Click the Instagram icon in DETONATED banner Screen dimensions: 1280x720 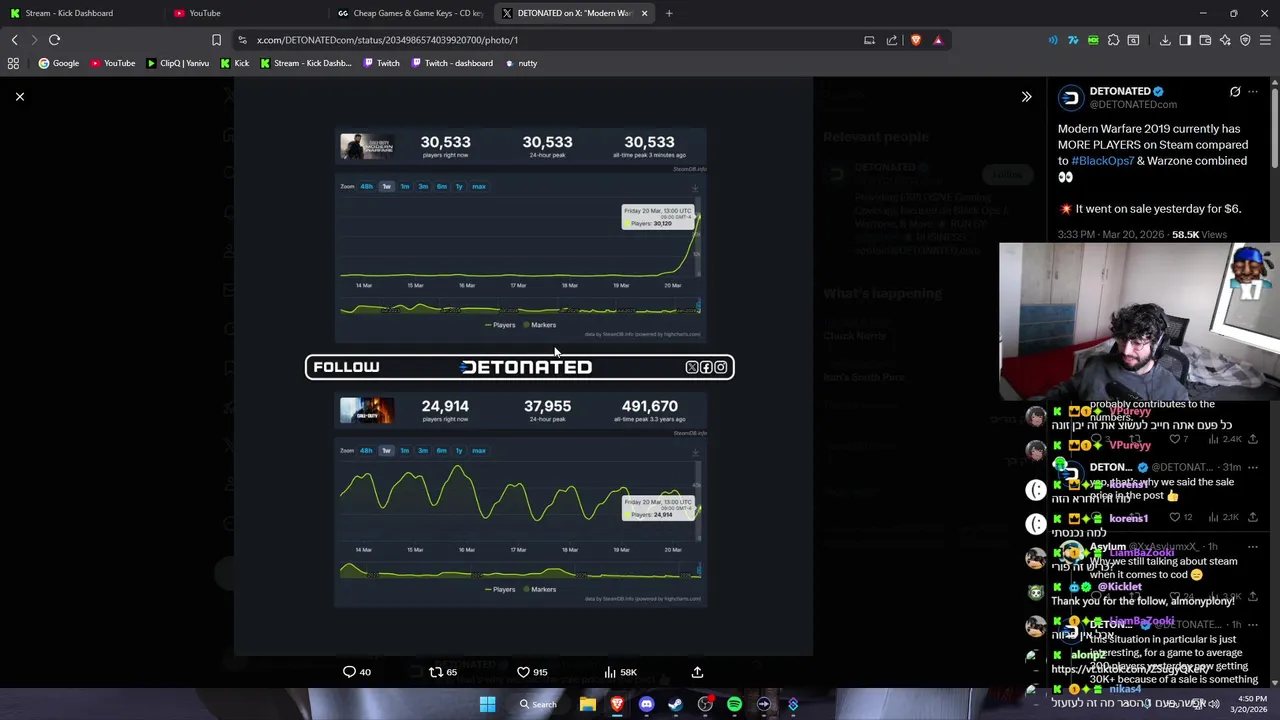(720, 367)
